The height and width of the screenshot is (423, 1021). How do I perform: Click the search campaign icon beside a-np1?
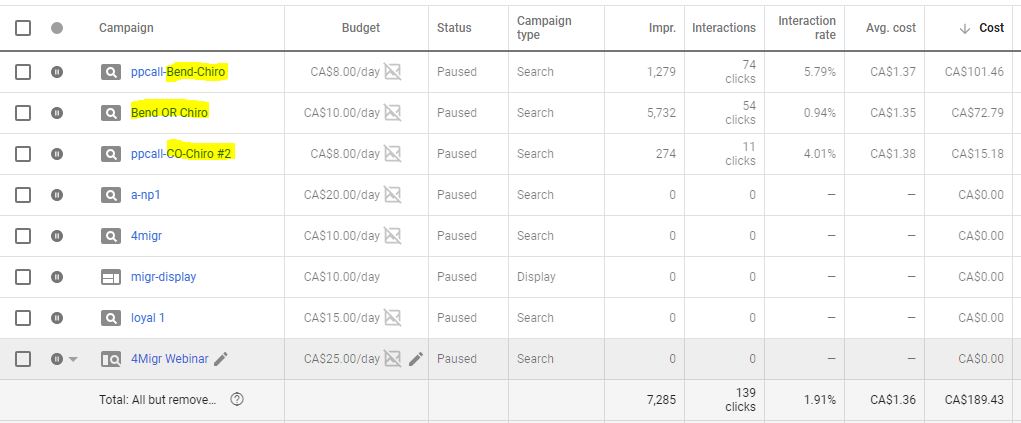click(x=111, y=195)
